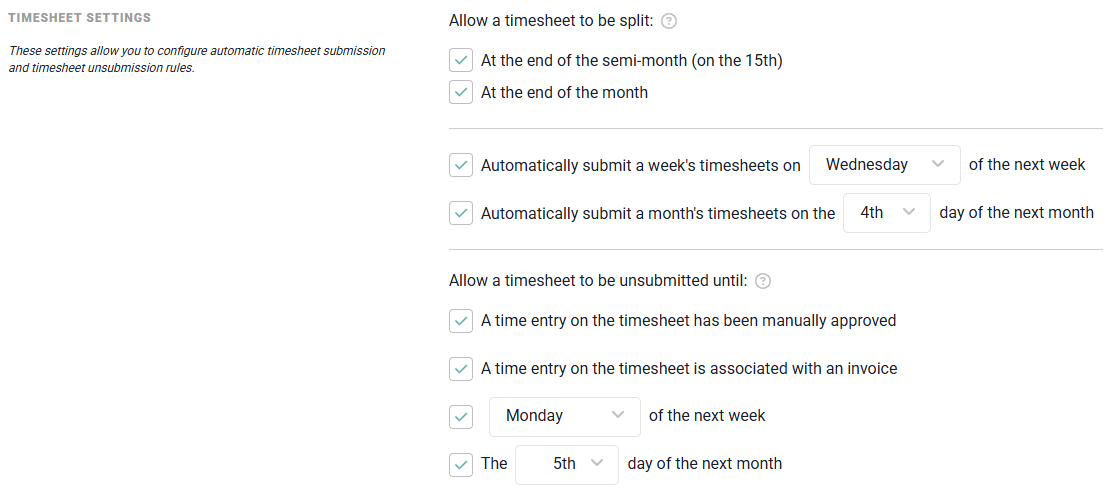Open the 4th day dropdown
1106x490 pixels.
(x=887, y=213)
